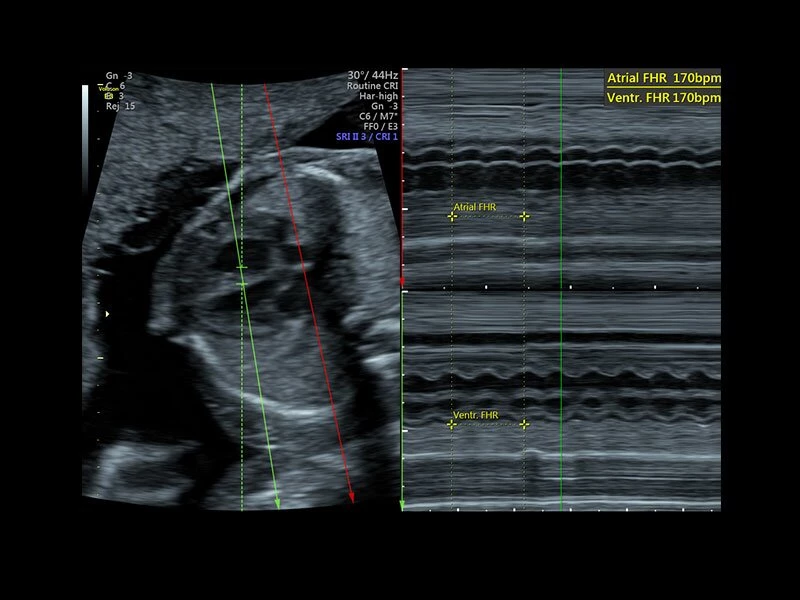Select the left Ventr. FHR caliper cross
800x600 pixels.
pos(452,424)
